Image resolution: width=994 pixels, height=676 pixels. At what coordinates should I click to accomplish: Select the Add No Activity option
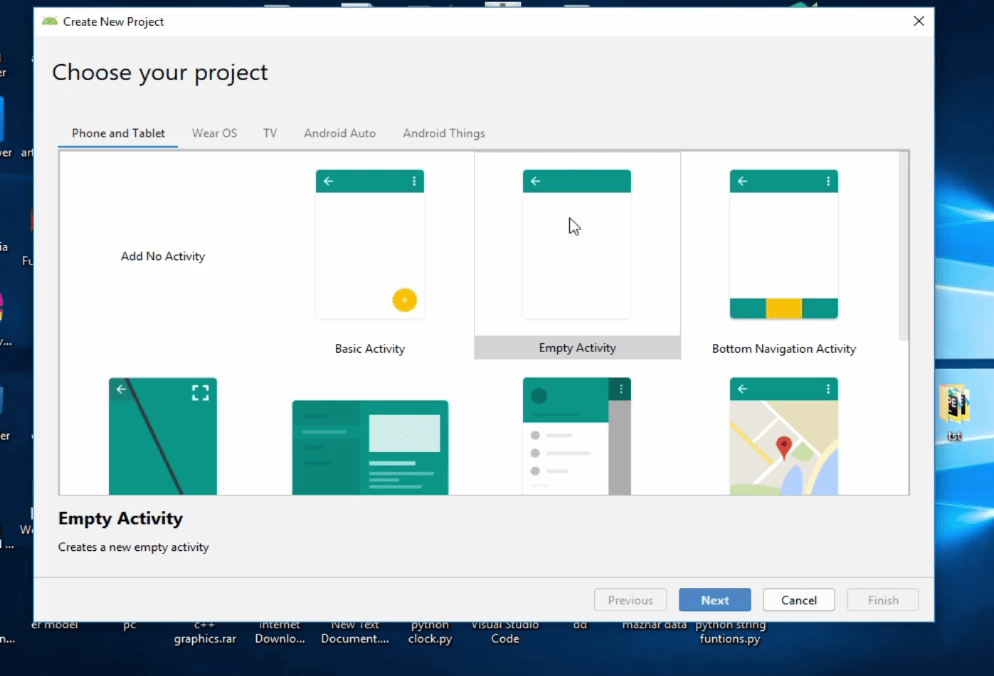pyautogui.click(x=162, y=256)
